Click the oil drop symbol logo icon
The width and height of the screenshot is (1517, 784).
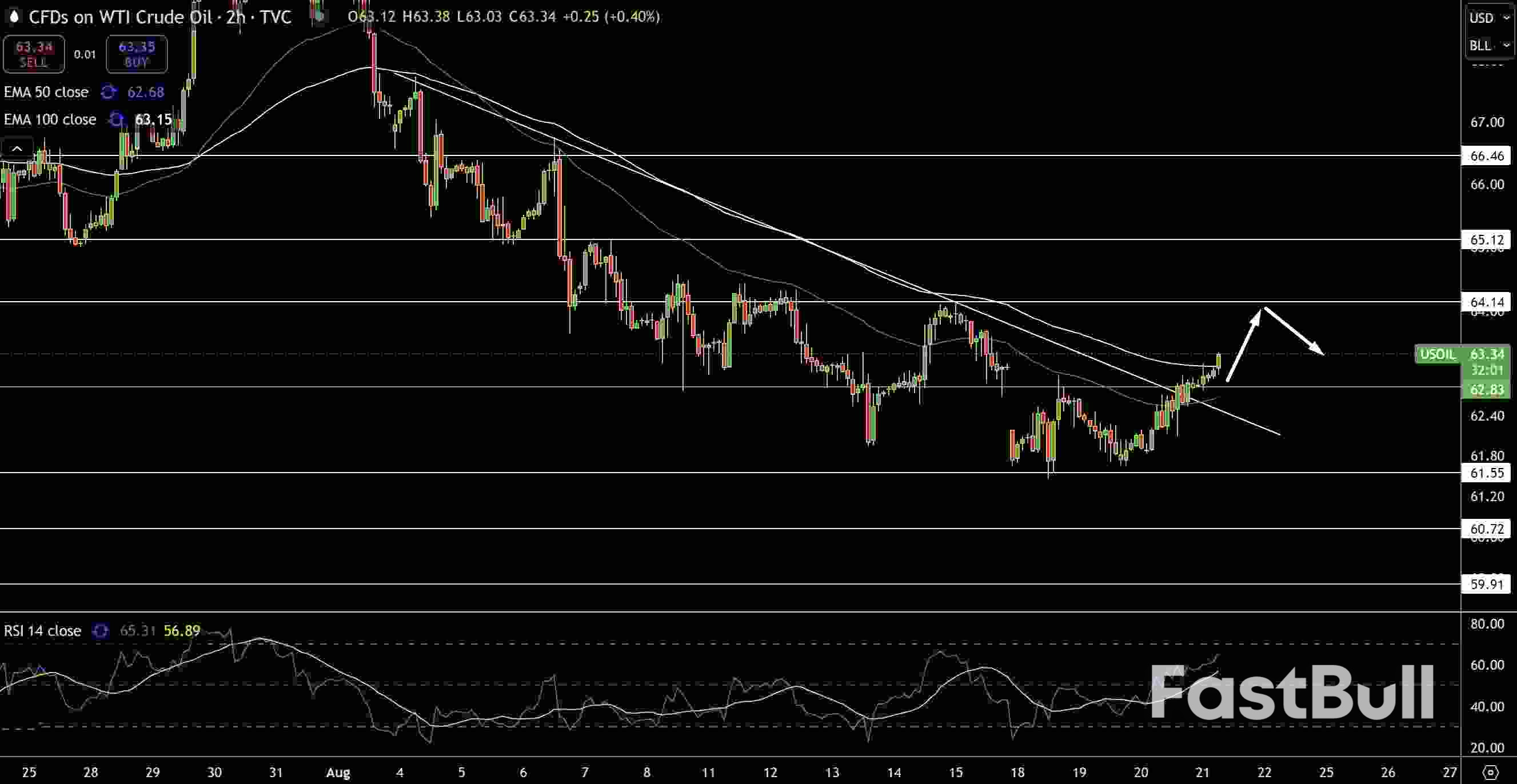pos(14,17)
